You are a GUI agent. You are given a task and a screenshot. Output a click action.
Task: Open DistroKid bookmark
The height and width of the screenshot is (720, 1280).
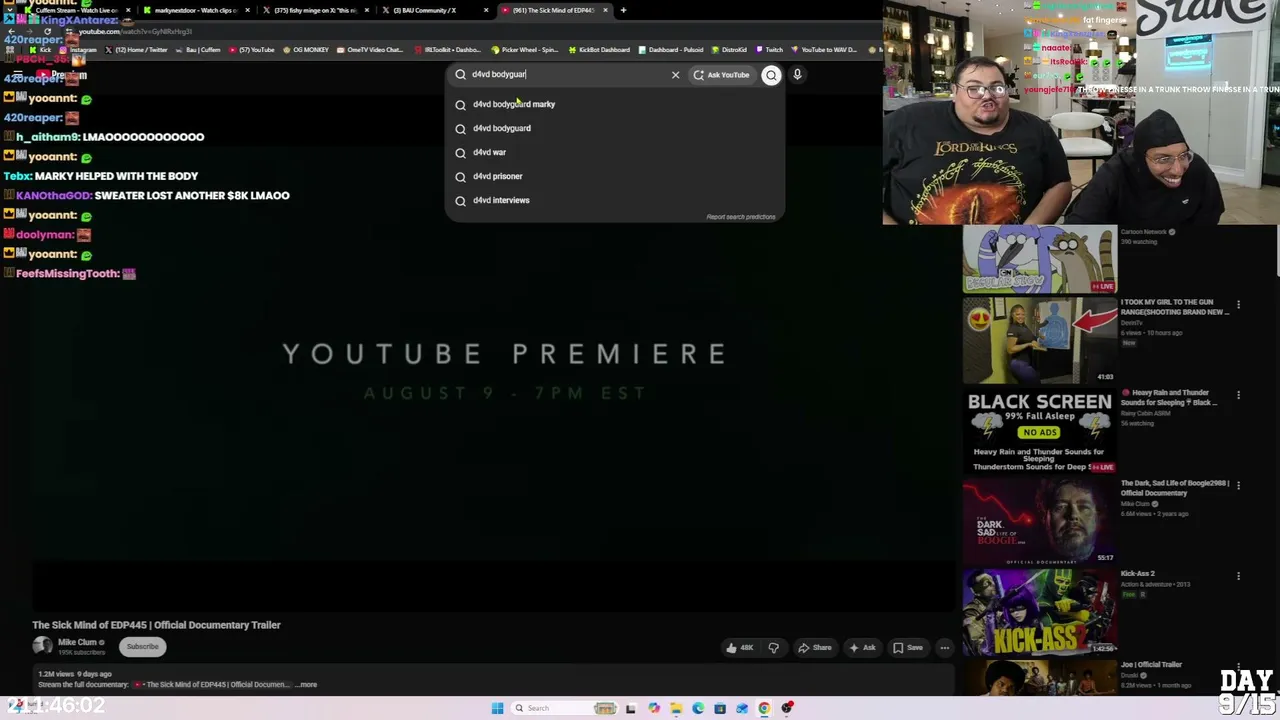[729, 49]
